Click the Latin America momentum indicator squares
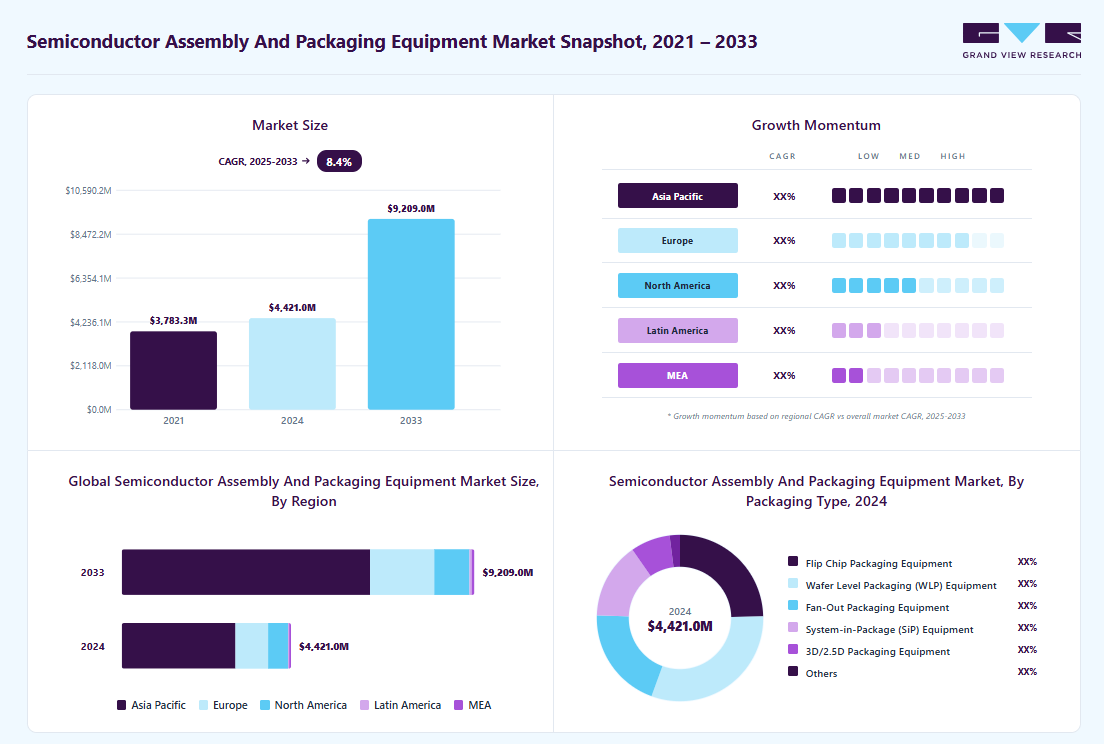Image resolution: width=1104 pixels, height=744 pixels. pyautogui.click(x=918, y=331)
